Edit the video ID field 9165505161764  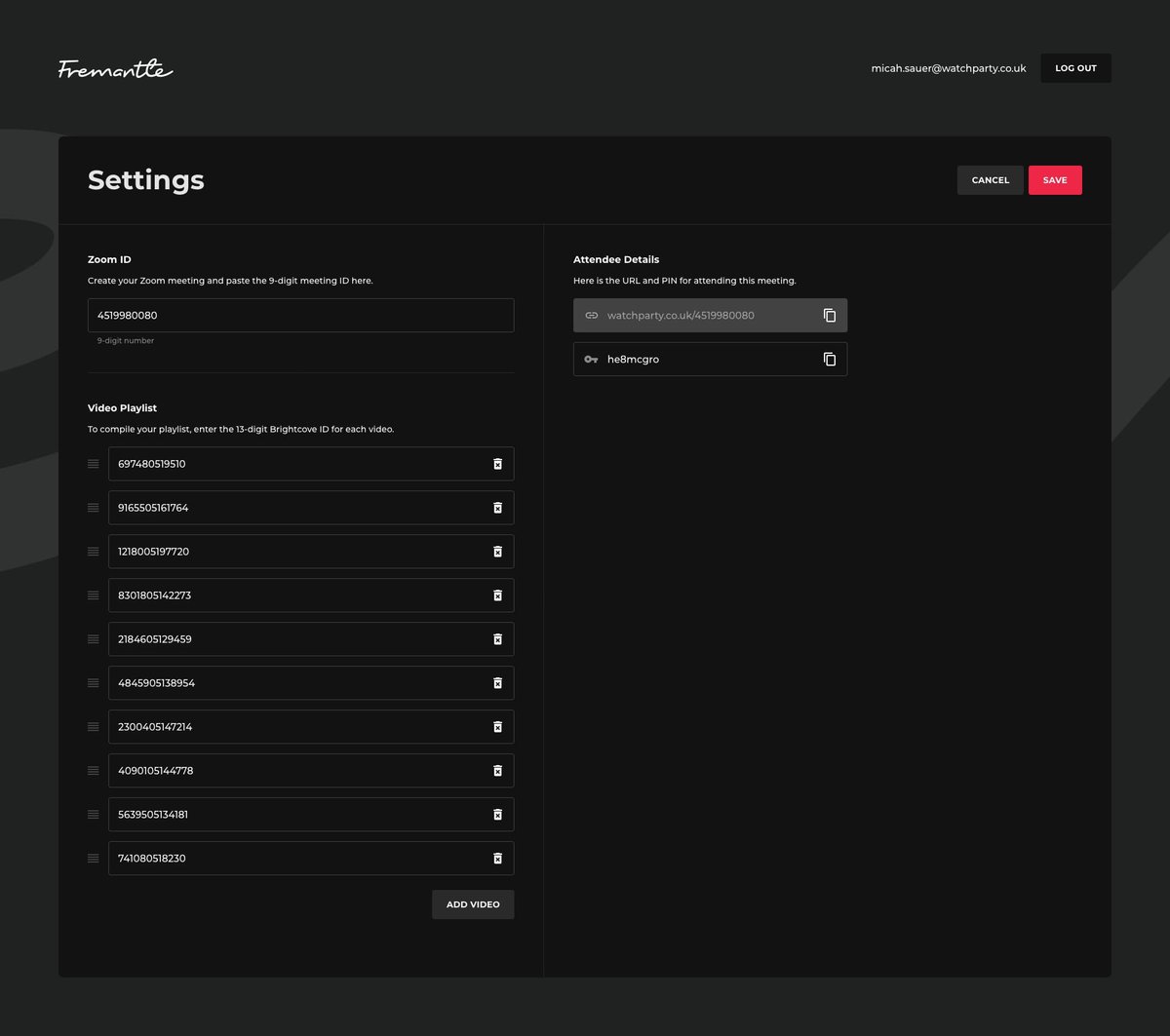click(x=311, y=508)
